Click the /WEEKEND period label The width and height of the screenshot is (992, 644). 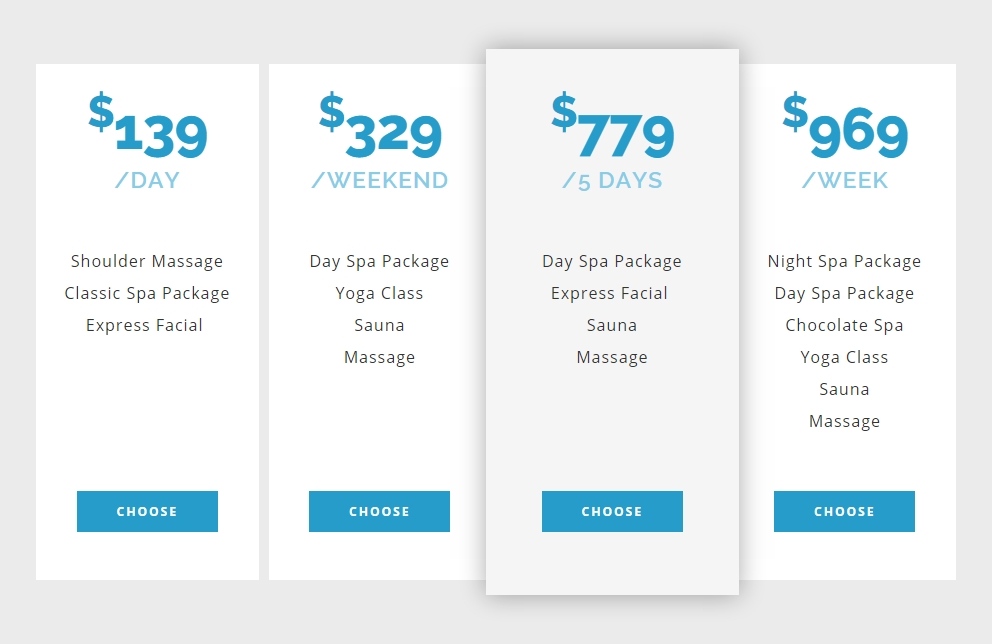pos(380,181)
